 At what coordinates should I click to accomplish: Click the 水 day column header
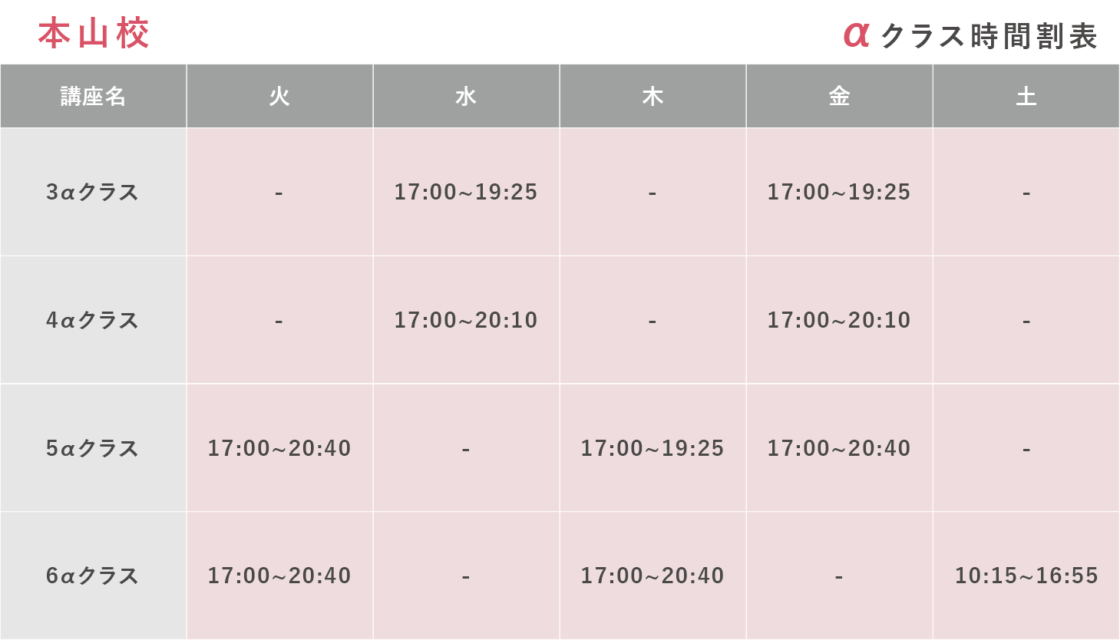point(466,96)
